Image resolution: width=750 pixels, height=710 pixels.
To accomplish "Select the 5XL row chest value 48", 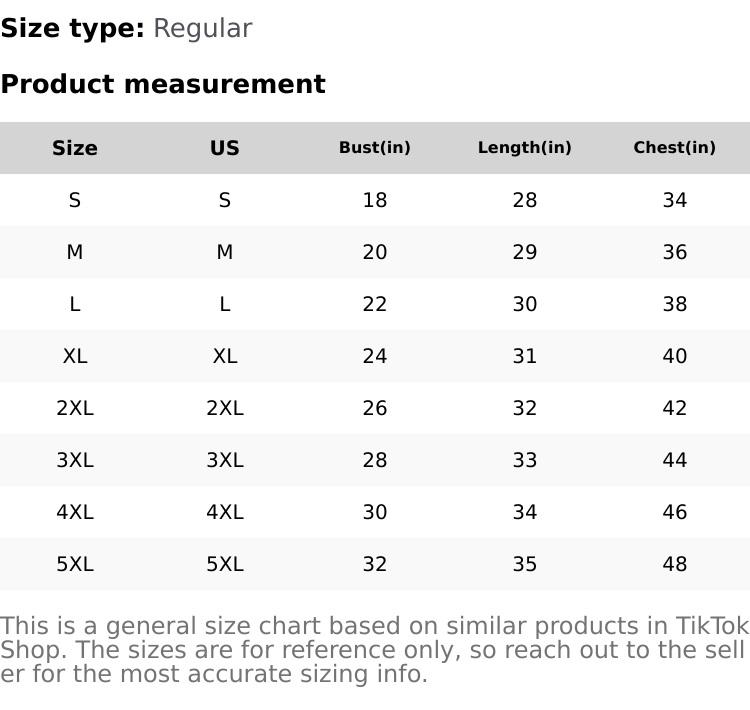I will (x=675, y=564).
